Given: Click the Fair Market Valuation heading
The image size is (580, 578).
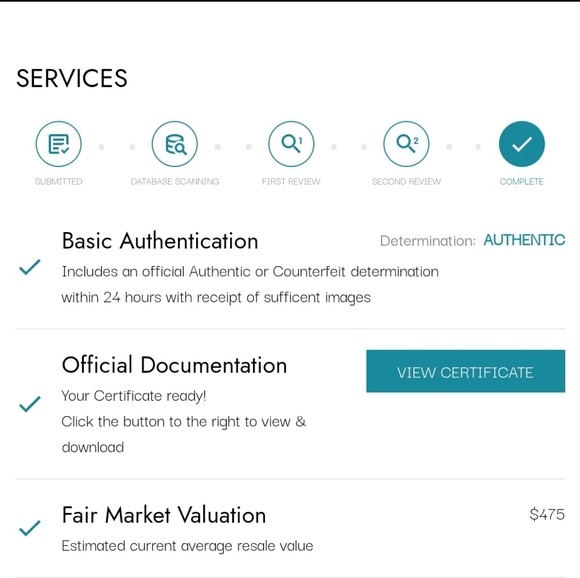Looking at the screenshot, I should (x=164, y=515).
